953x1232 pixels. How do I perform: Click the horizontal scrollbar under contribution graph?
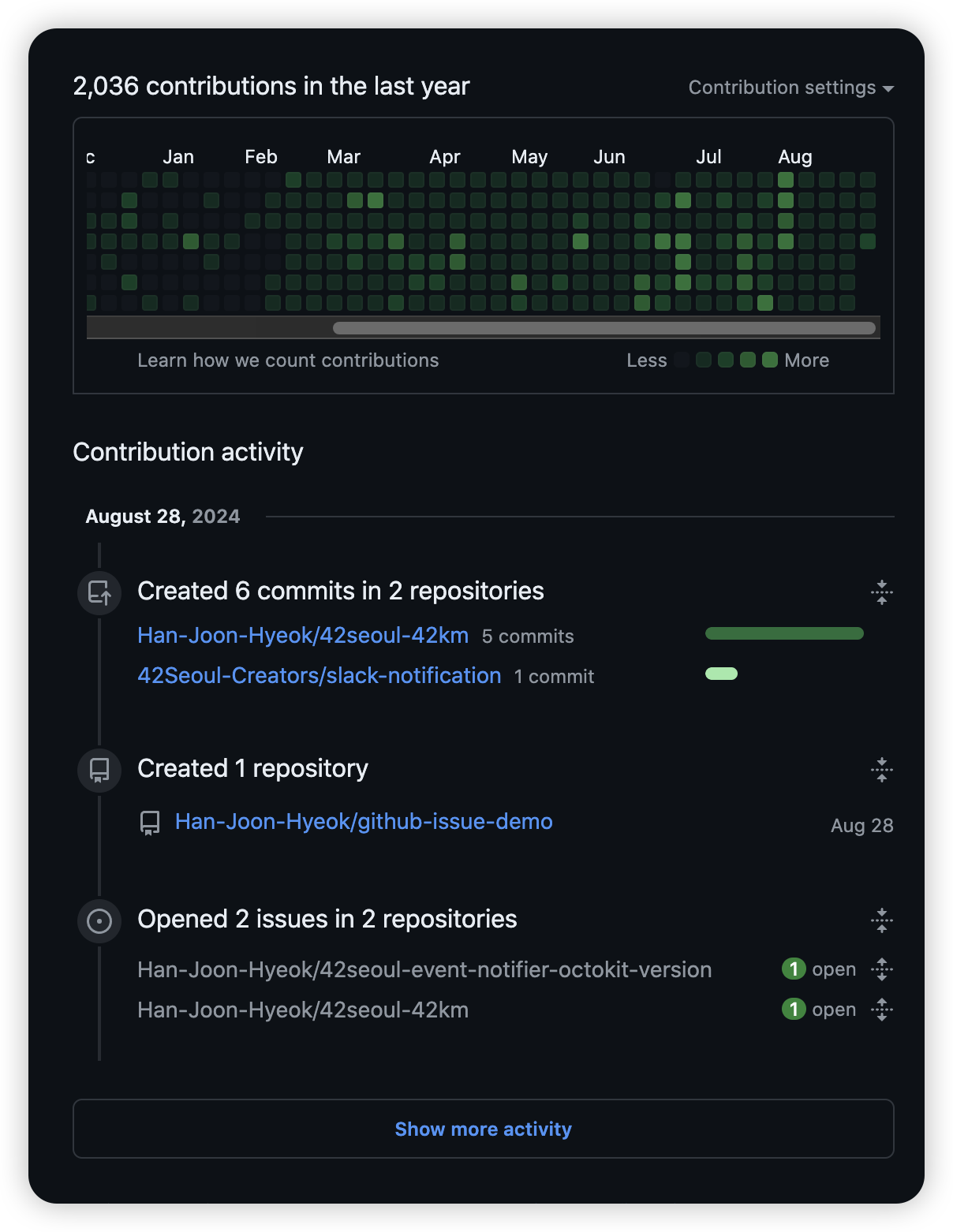604,328
